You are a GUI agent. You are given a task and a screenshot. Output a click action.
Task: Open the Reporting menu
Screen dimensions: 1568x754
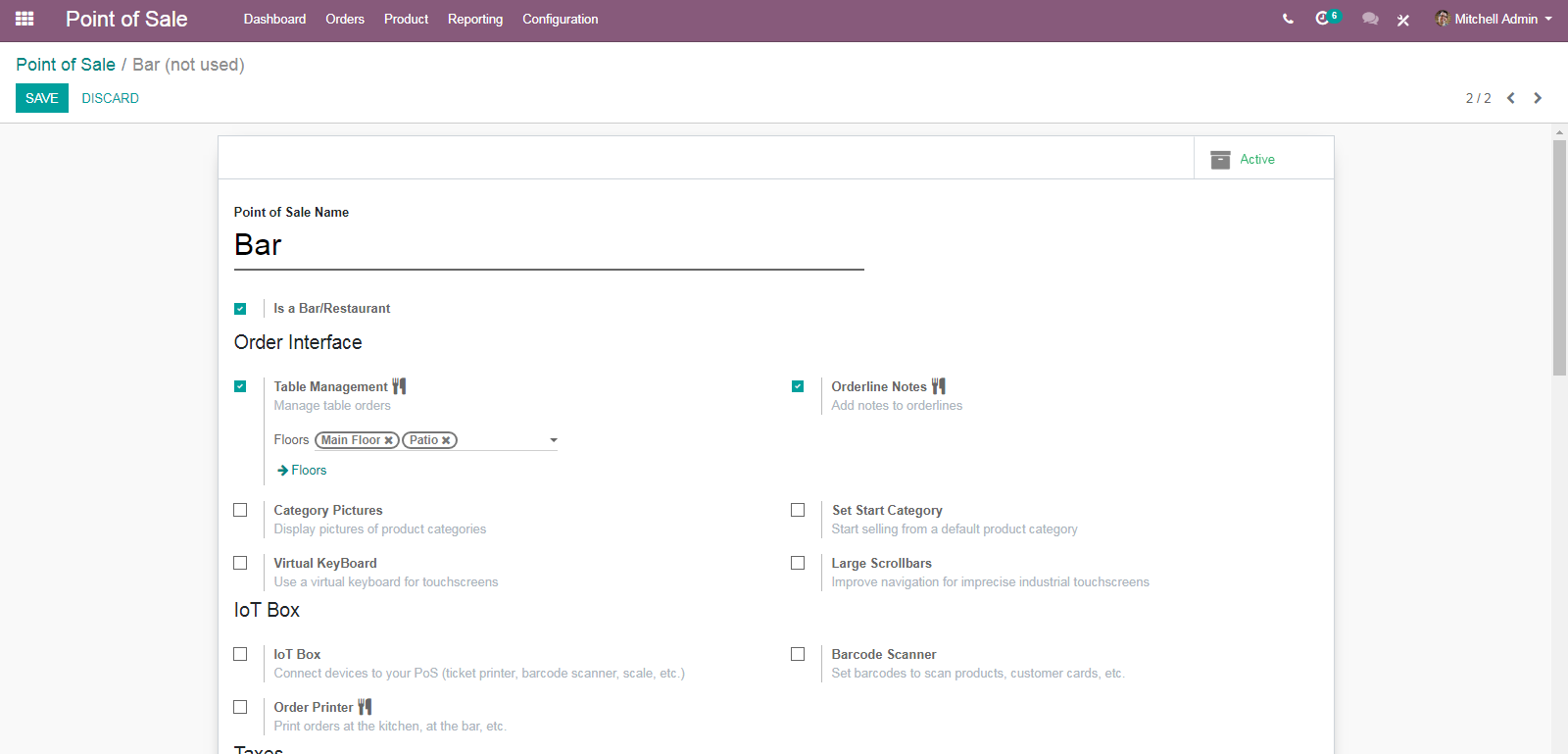pyautogui.click(x=475, y=19)
